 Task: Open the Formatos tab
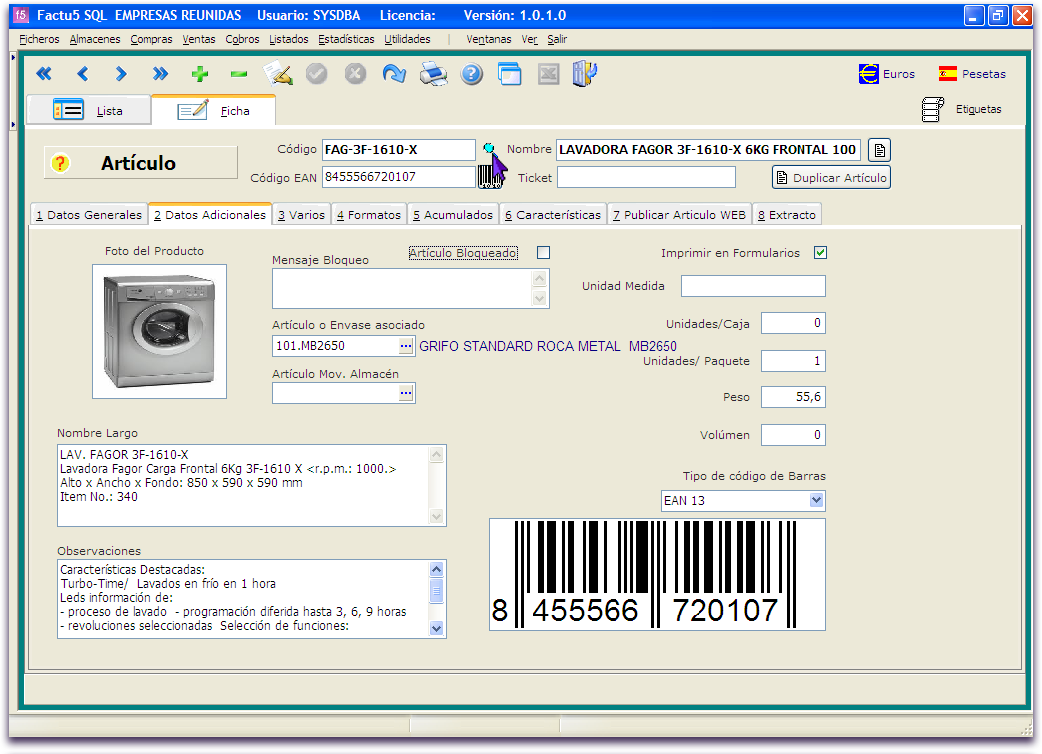[369, 215]
